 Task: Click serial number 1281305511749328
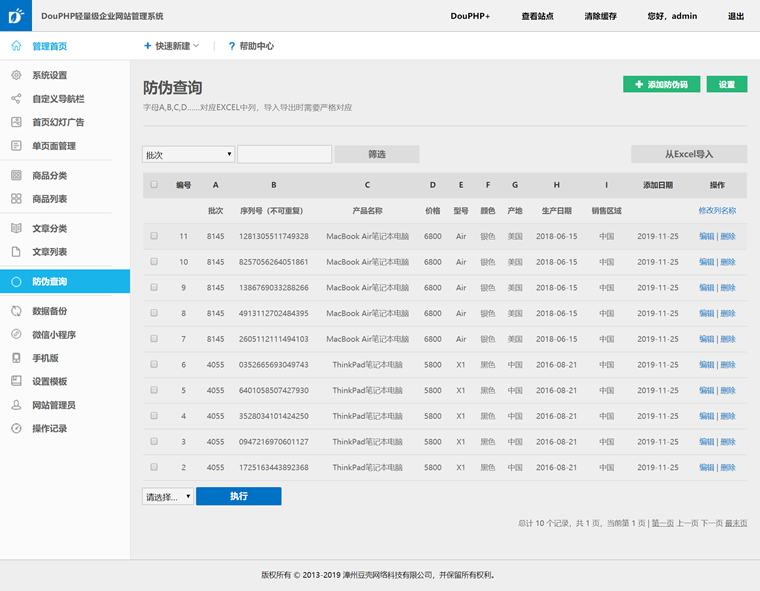coord(273,236)
